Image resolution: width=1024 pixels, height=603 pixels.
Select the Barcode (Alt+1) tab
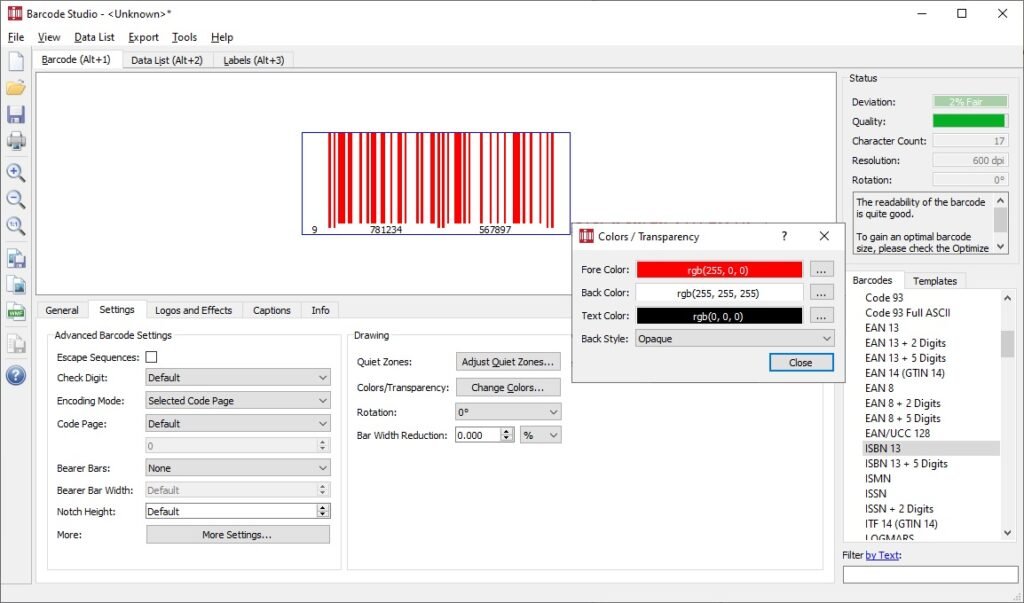tap(76, 59)
